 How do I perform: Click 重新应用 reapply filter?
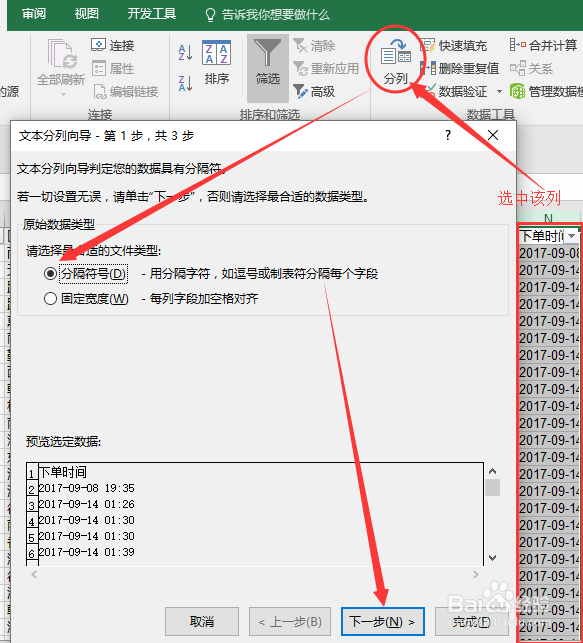coord(326,68)
